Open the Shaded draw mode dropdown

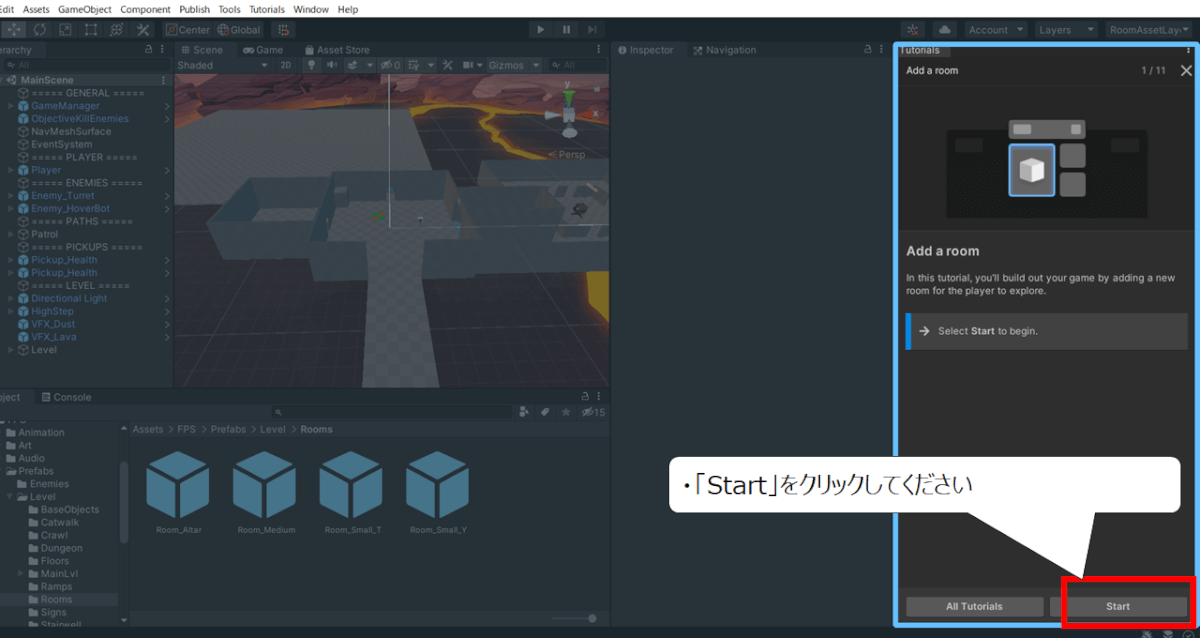click(x=222, y=65)
